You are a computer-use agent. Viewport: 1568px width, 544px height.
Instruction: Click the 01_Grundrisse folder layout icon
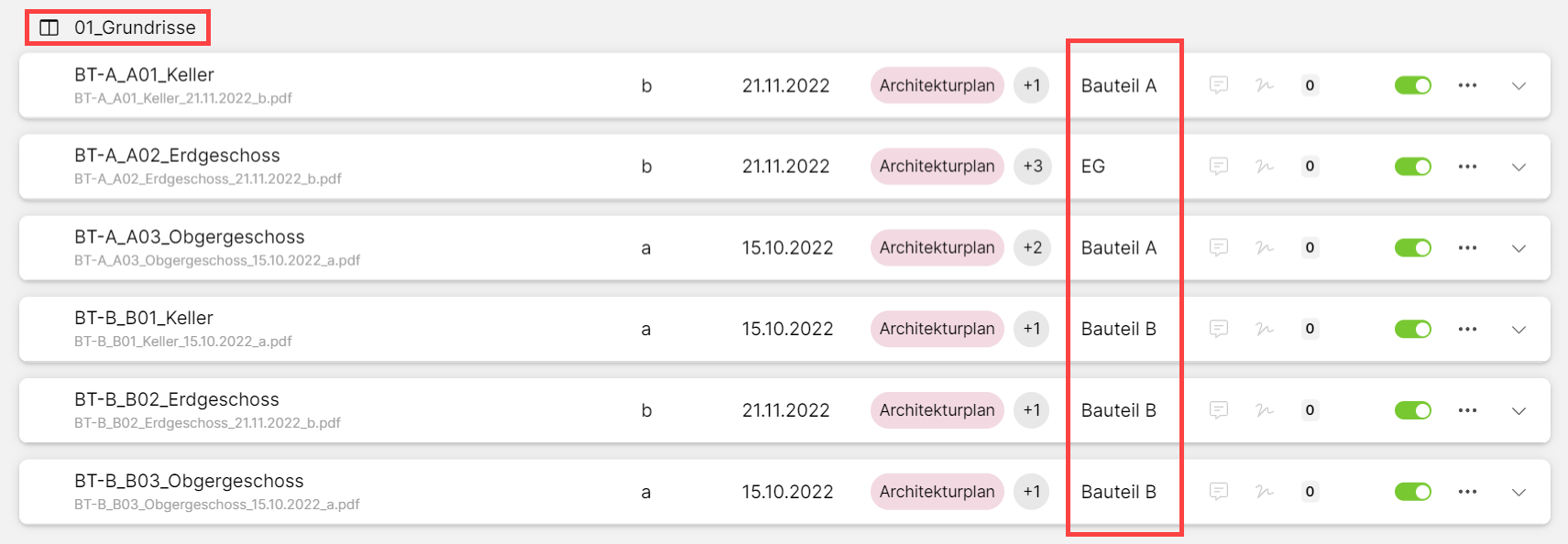(49, 27)
